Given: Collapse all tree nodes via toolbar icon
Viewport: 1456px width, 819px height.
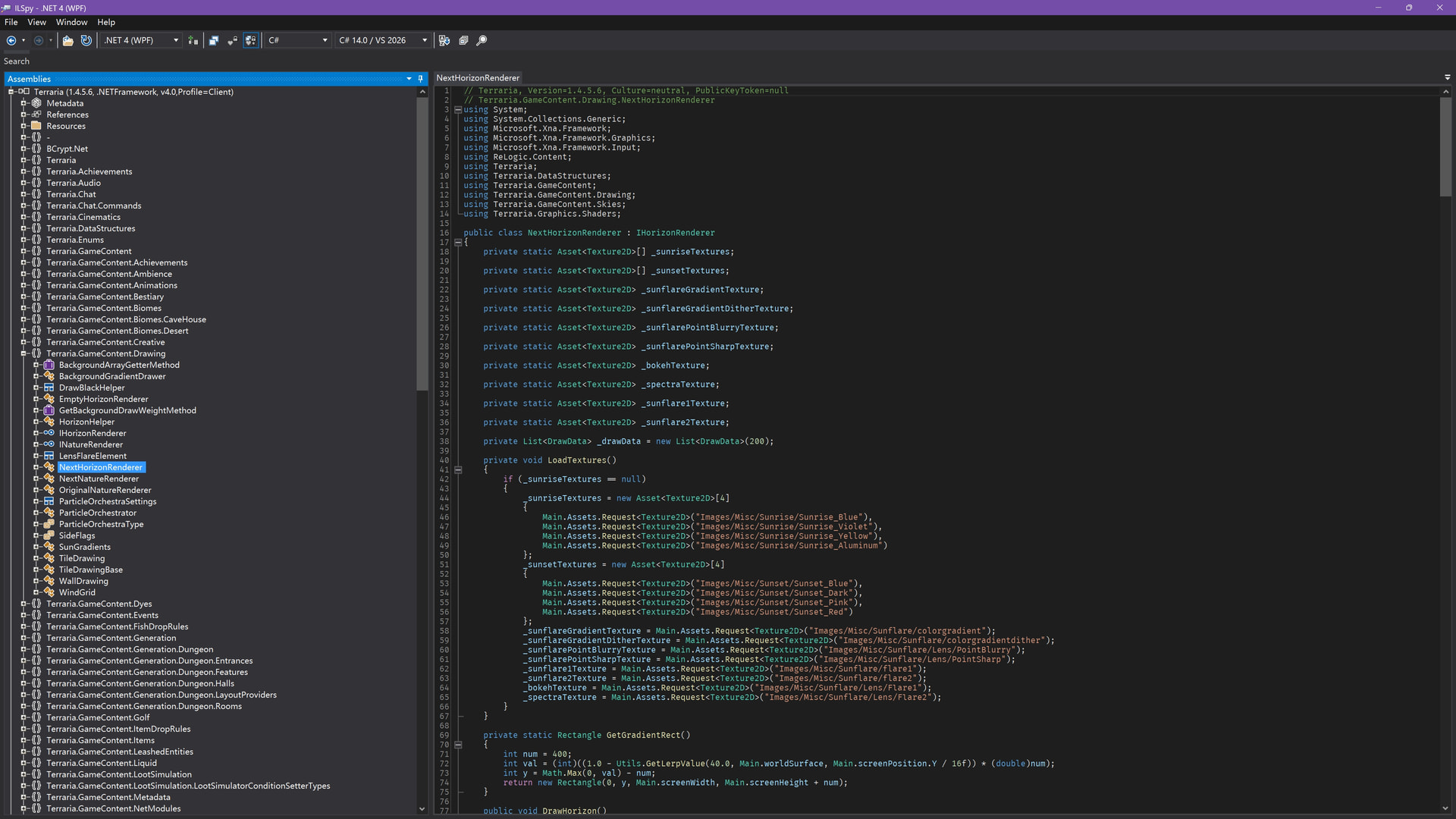Looking at the screenshot, I should pyautogui.click(x=463, y=40).
